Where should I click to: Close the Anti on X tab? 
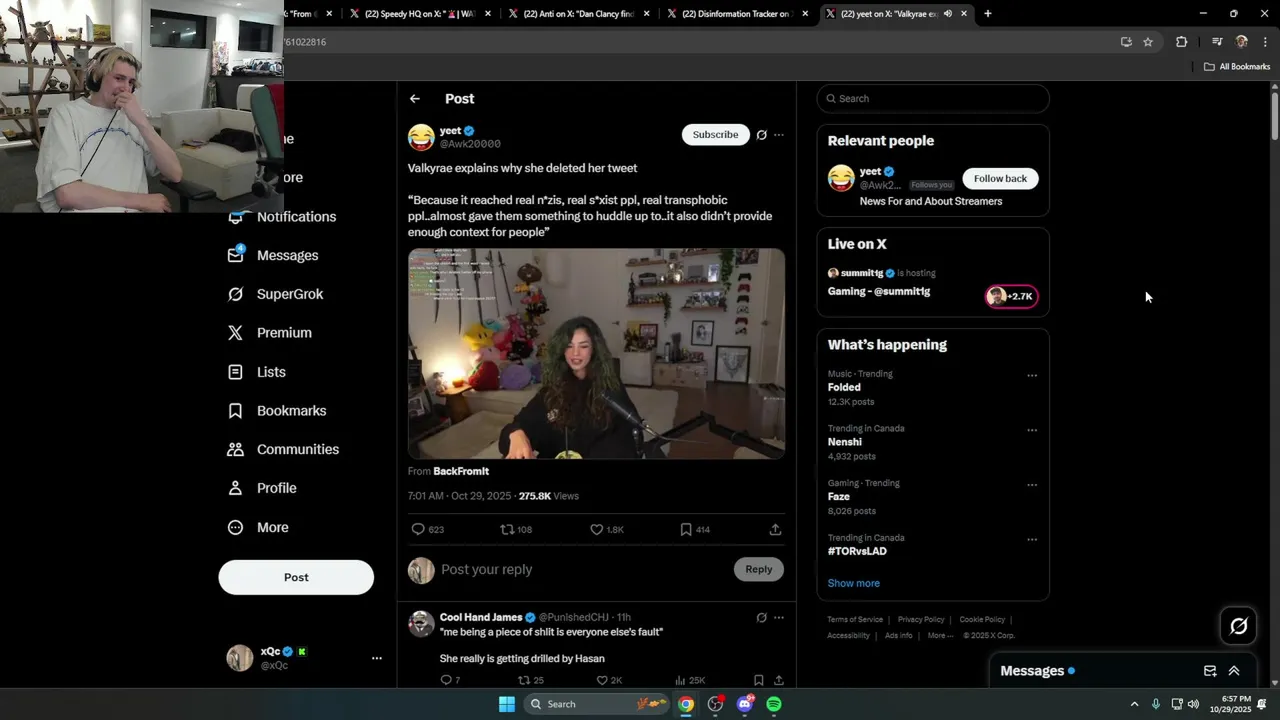(647, 14)
